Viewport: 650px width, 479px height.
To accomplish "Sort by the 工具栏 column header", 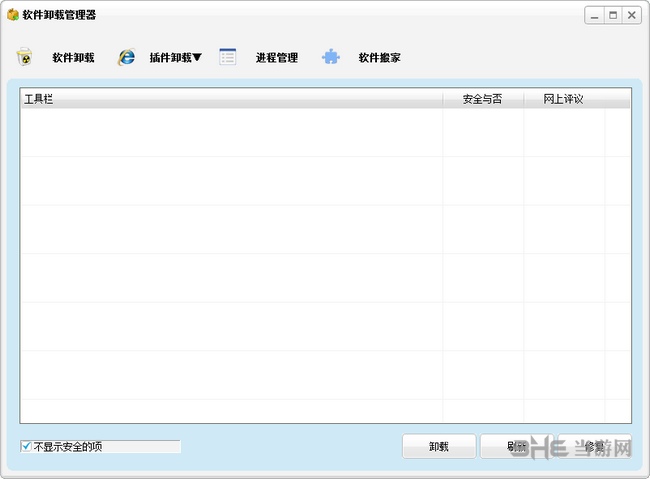I will coord(231,99).
